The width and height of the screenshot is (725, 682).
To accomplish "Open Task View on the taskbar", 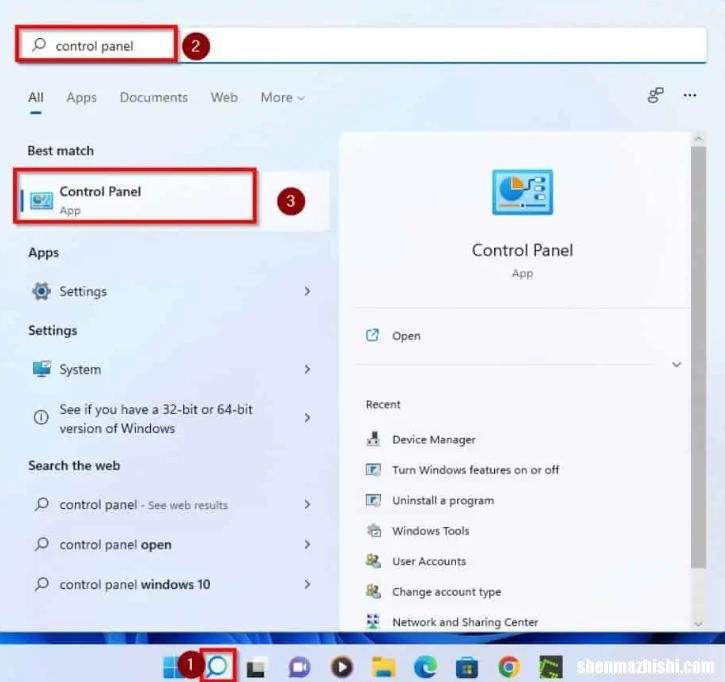I will 256,667.
